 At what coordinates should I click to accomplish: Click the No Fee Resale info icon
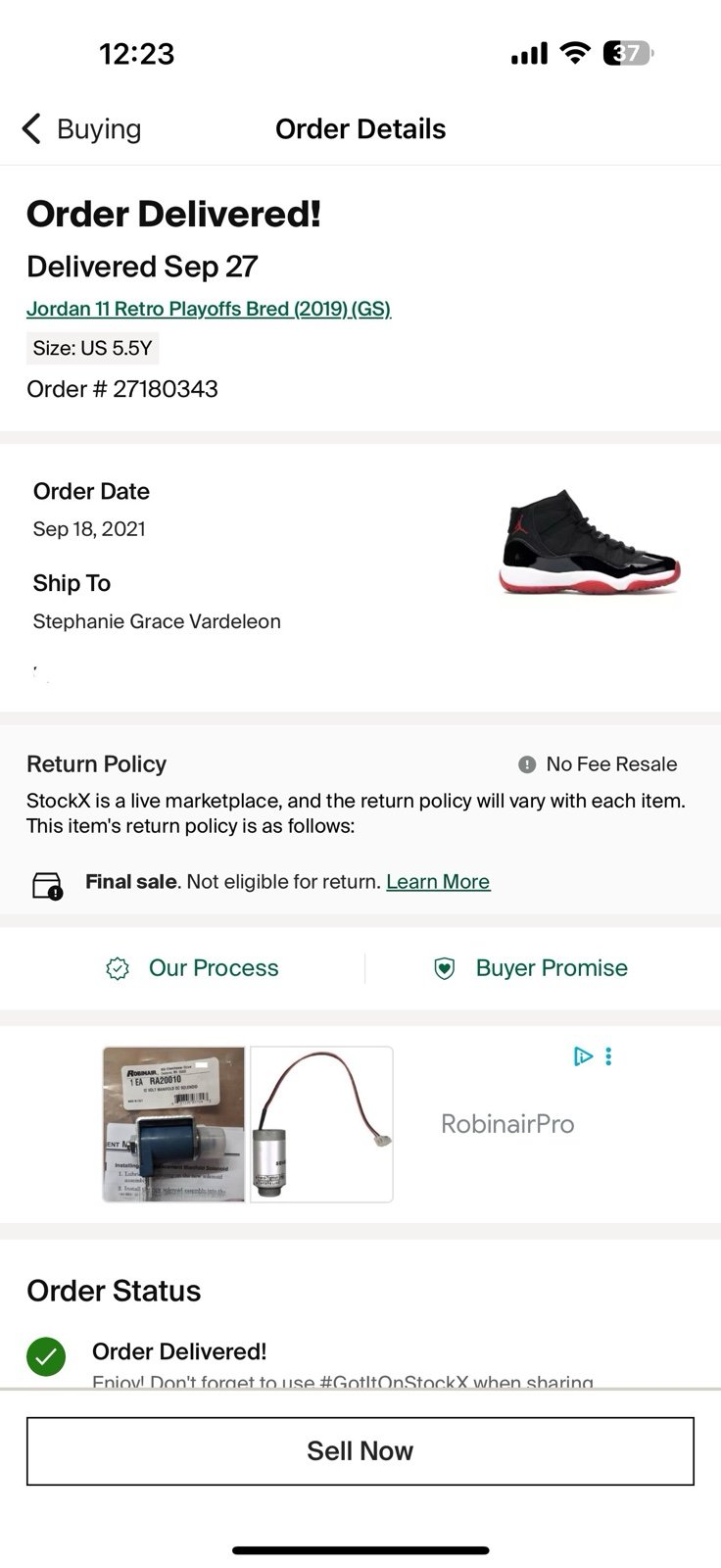pos(527,763)
